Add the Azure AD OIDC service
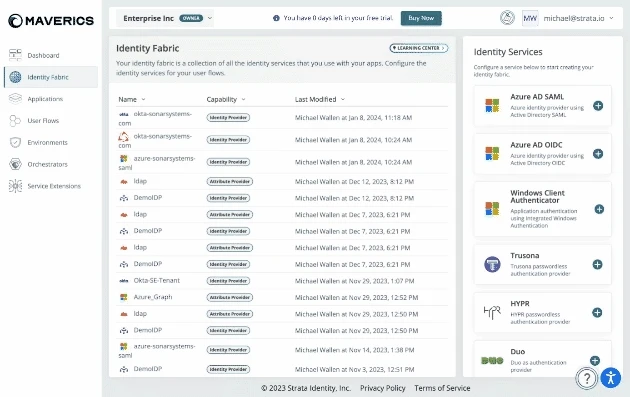630x397 pixels. coord(598,153)
